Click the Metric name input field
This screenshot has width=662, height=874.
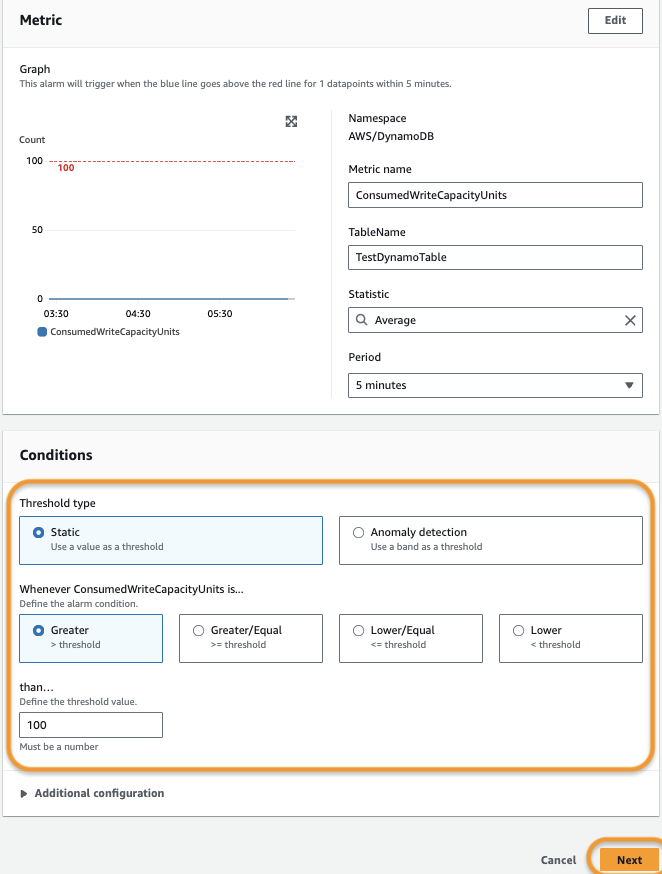[495, 195]
